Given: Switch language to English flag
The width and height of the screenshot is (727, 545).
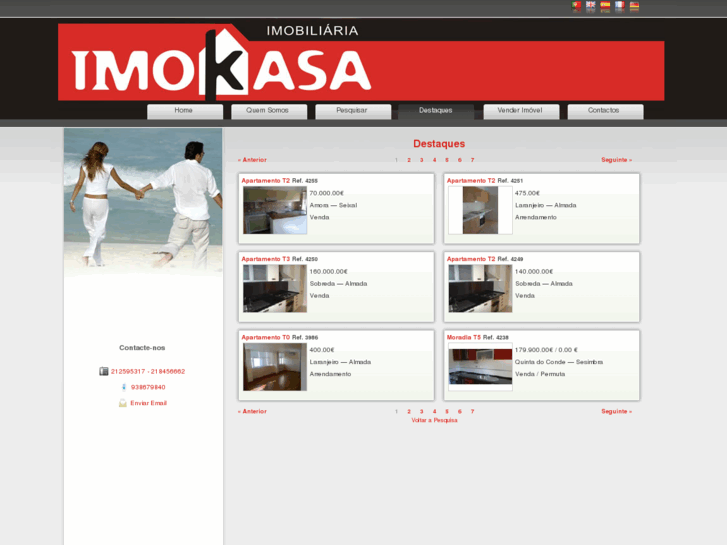Looking at the screenshot, I should pyautogui.click(x=591, y=6).
